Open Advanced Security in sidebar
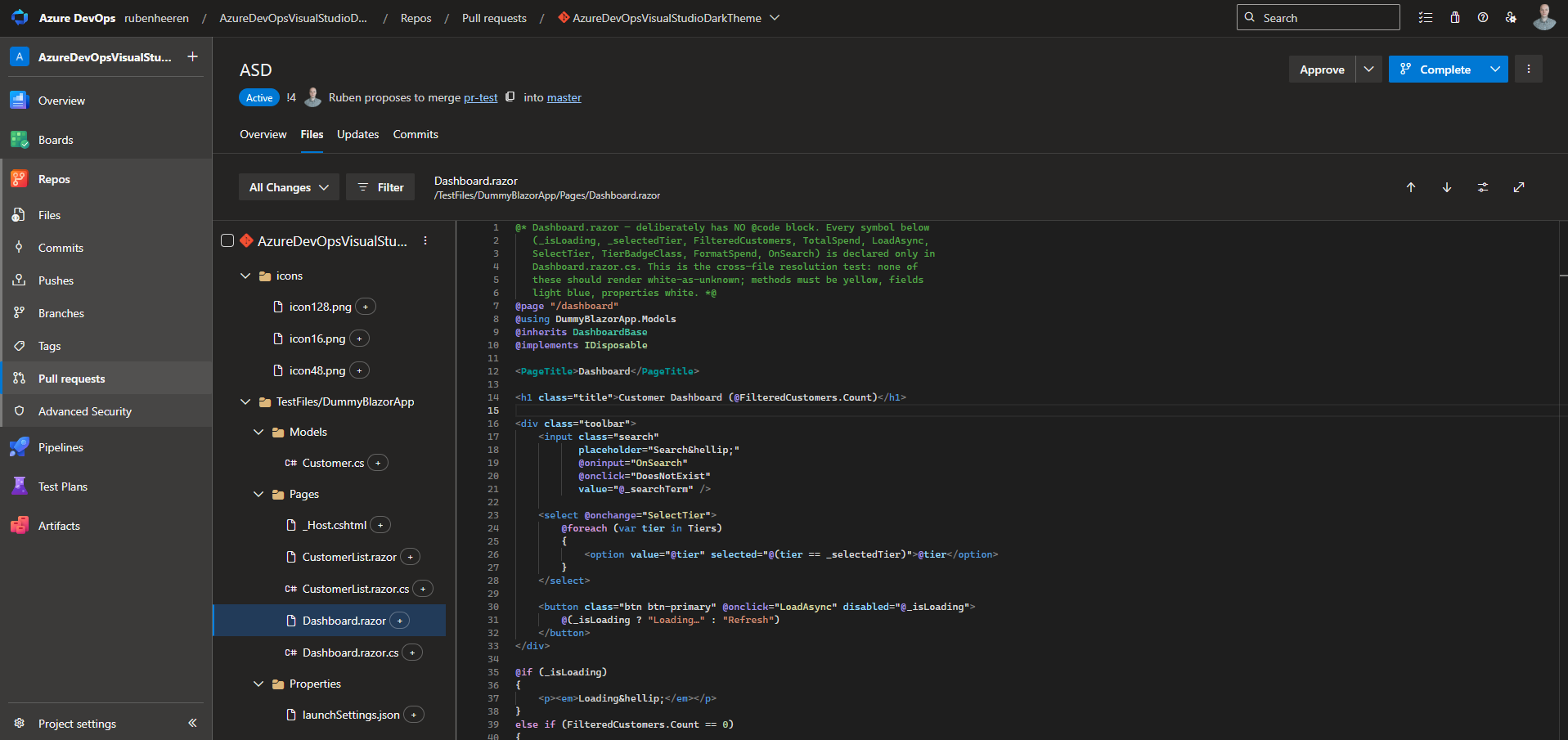1568x740 pixels. (106, 411)
